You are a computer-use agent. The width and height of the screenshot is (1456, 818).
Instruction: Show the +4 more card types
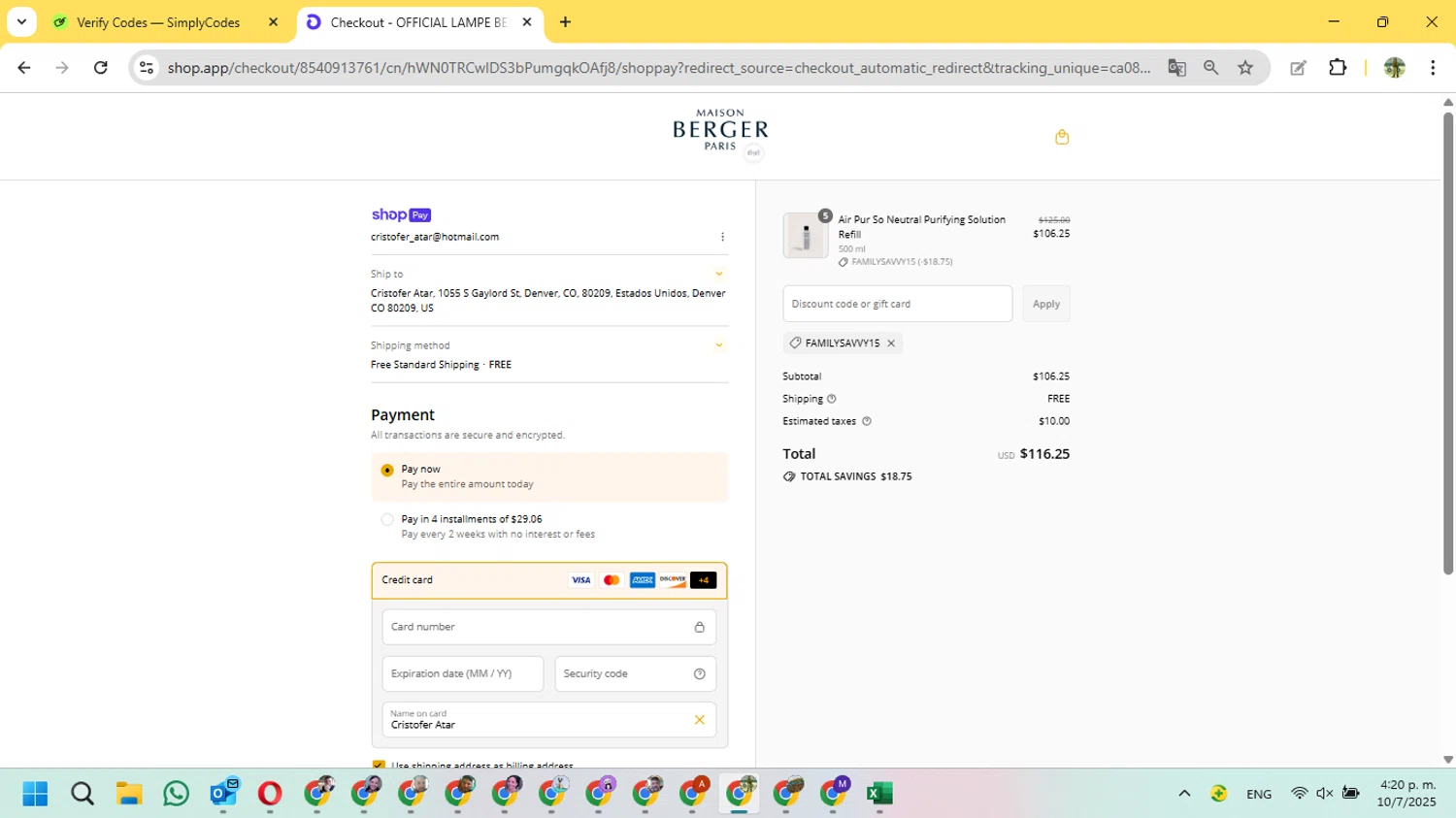[x=704, y=580]
